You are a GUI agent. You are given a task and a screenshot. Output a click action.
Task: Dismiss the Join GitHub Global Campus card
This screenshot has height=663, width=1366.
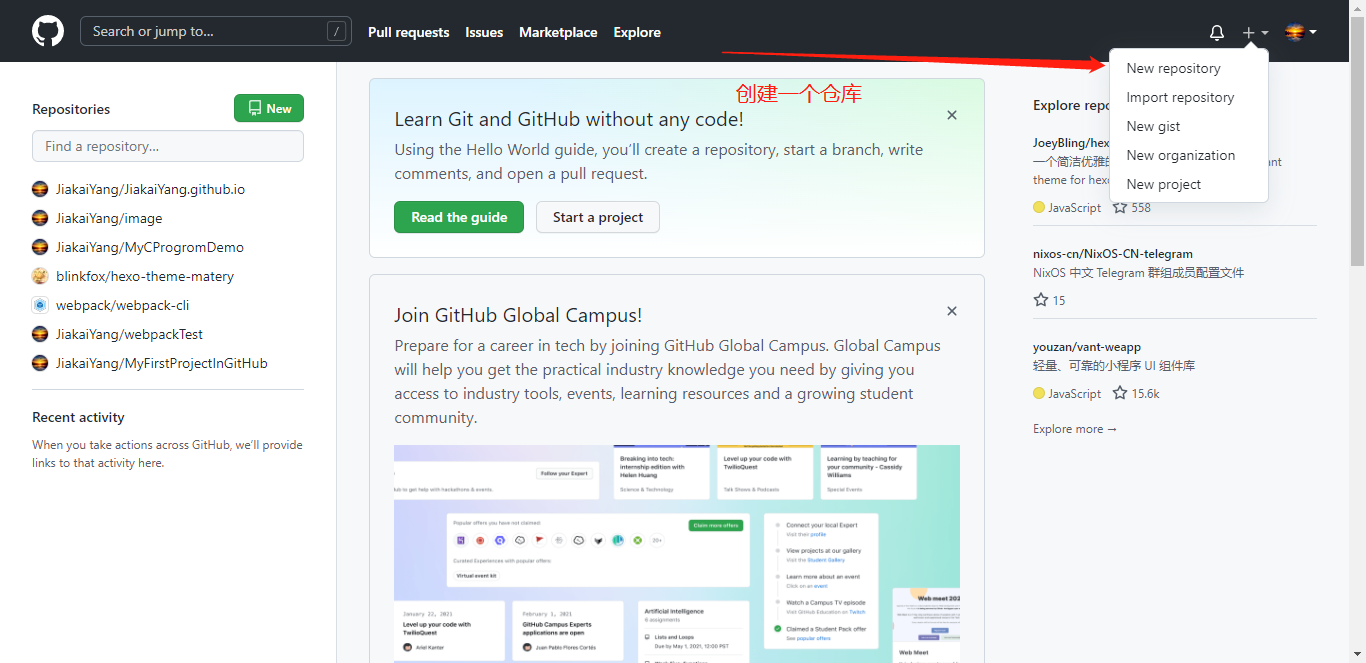coord(952,311)
